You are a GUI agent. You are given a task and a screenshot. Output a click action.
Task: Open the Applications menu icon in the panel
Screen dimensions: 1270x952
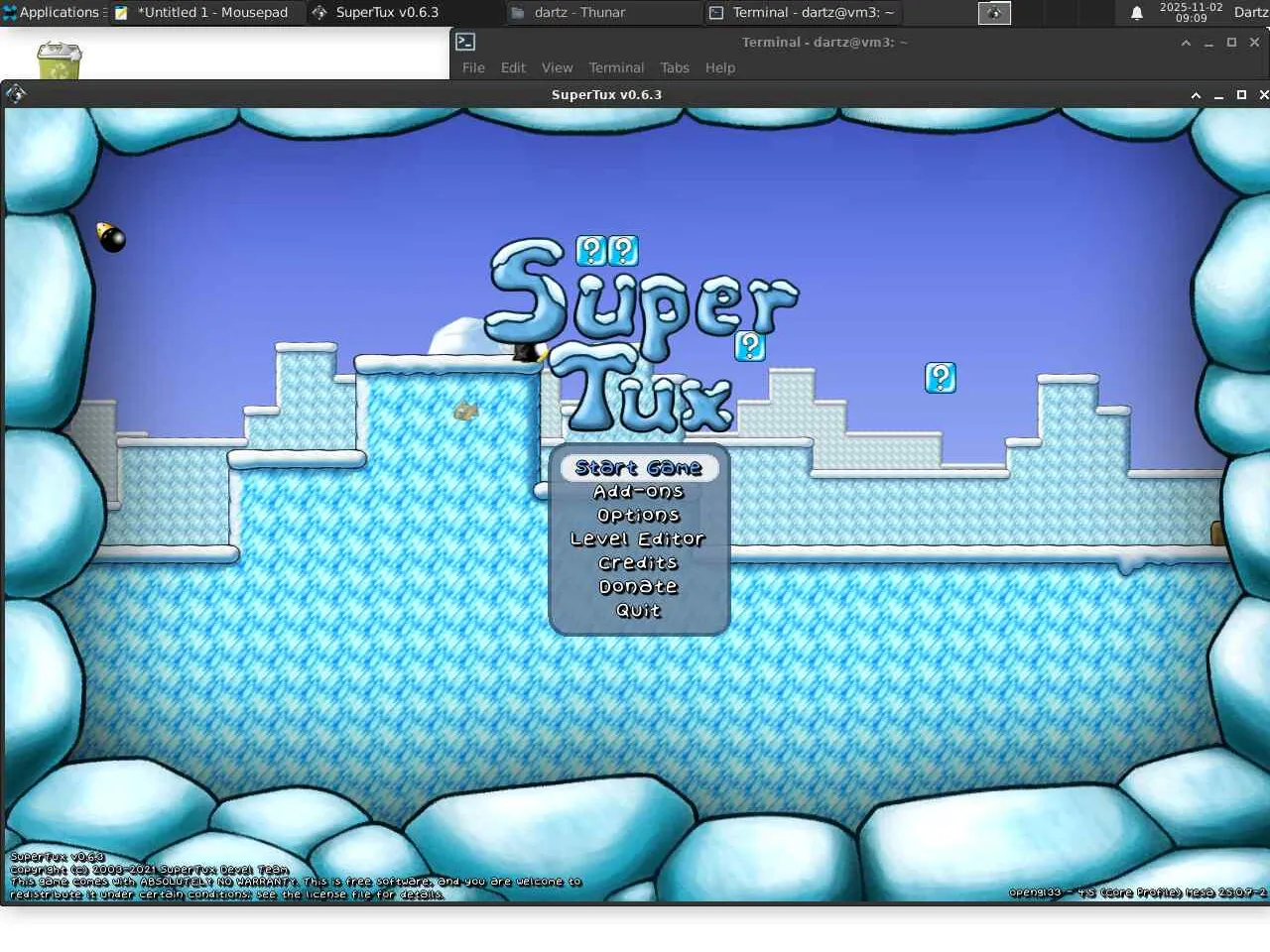10,12
